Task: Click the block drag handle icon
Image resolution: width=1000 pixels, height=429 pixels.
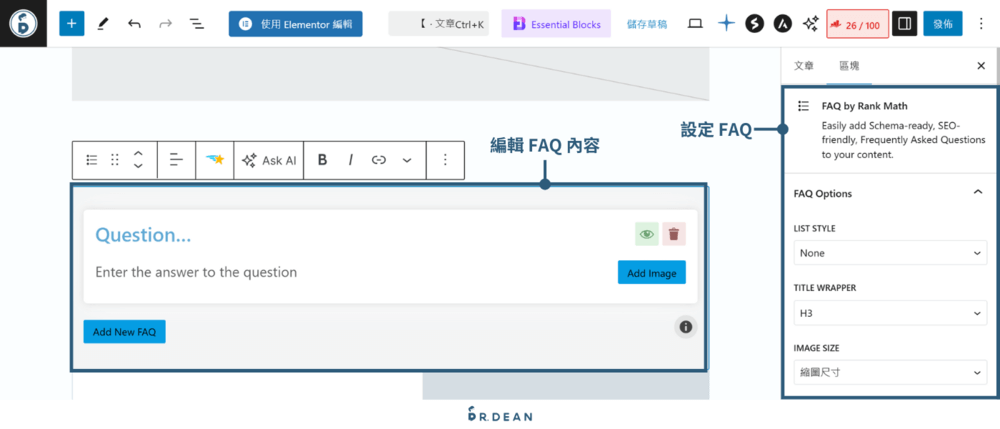Action: [115, 160]
